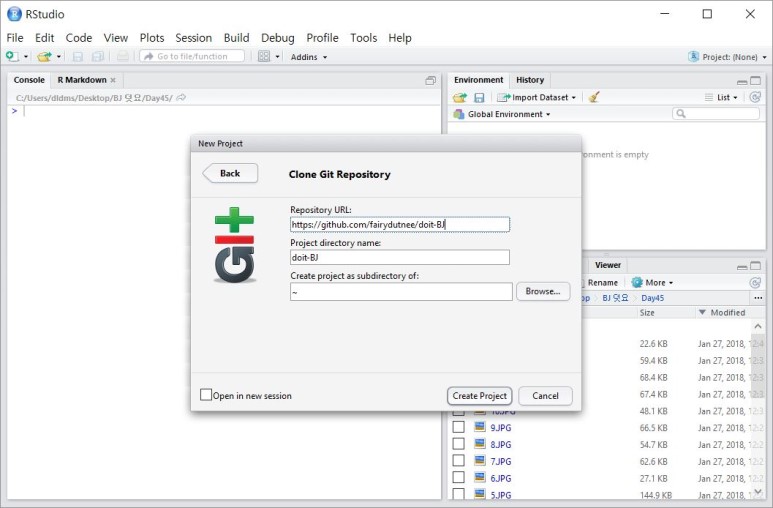Minimize the Files pane

point(742,267)
